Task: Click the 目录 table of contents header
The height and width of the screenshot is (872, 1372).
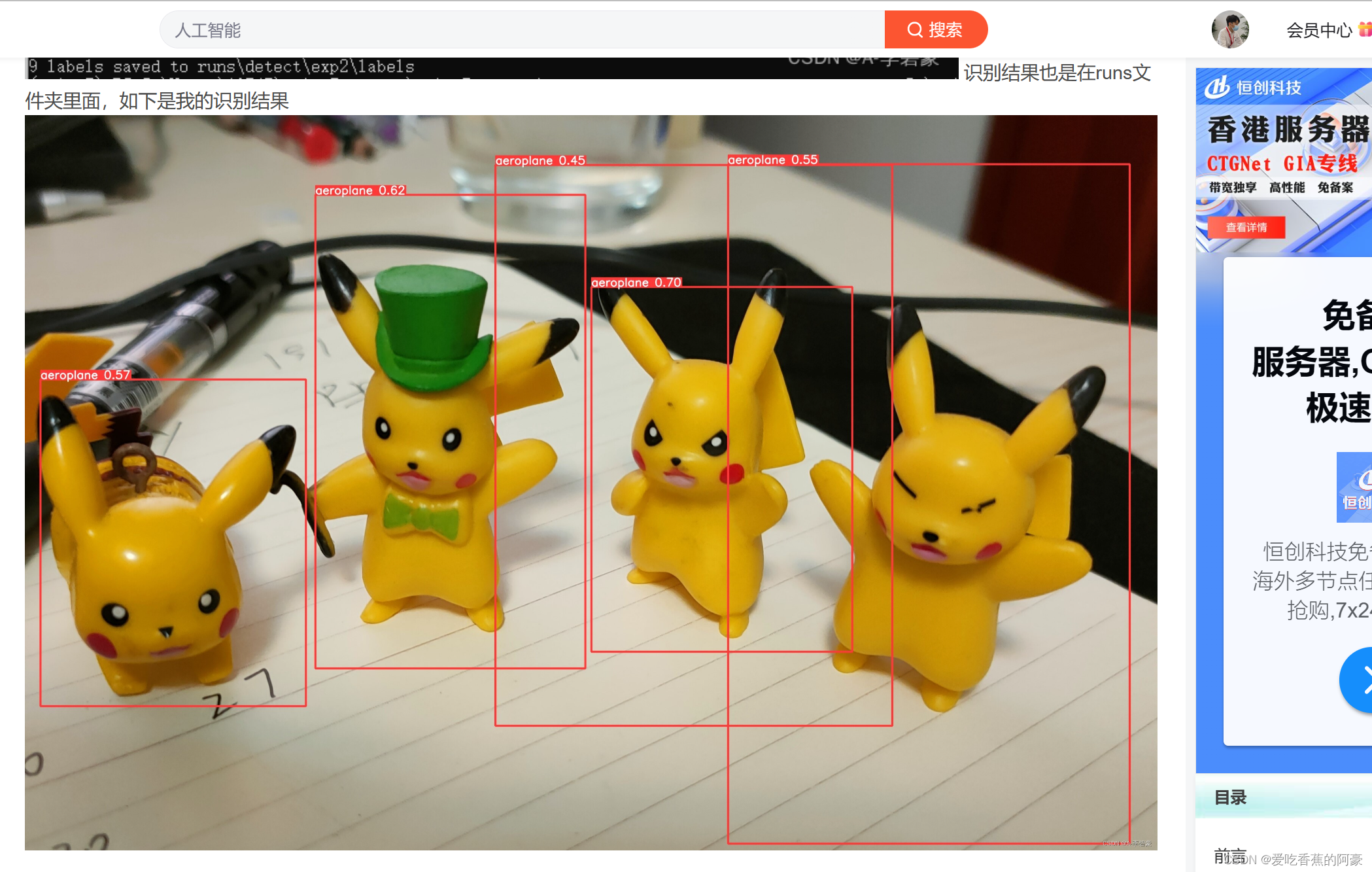Action: click(x=1230, y=797)
